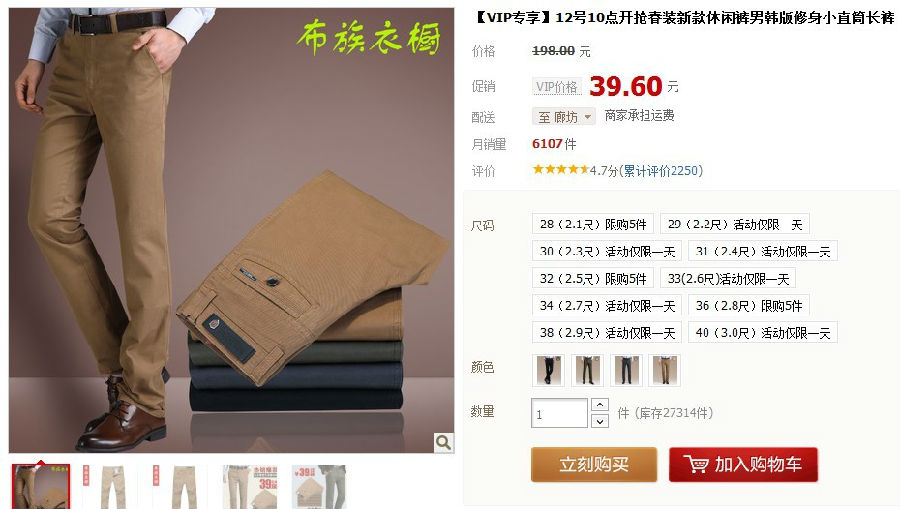Show the second beige pants thumbnail
The width and height of the screenshot is (900, 509).
[110, 486]
